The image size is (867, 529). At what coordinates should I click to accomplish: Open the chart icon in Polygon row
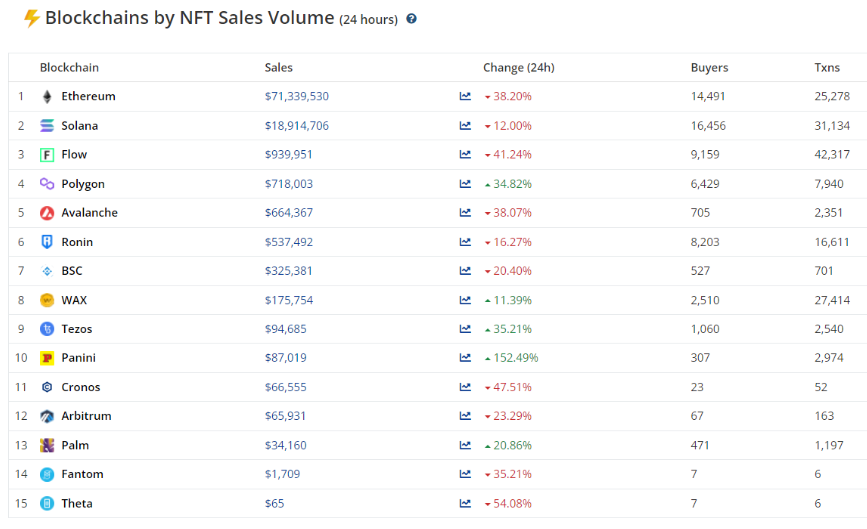point(465,184)
